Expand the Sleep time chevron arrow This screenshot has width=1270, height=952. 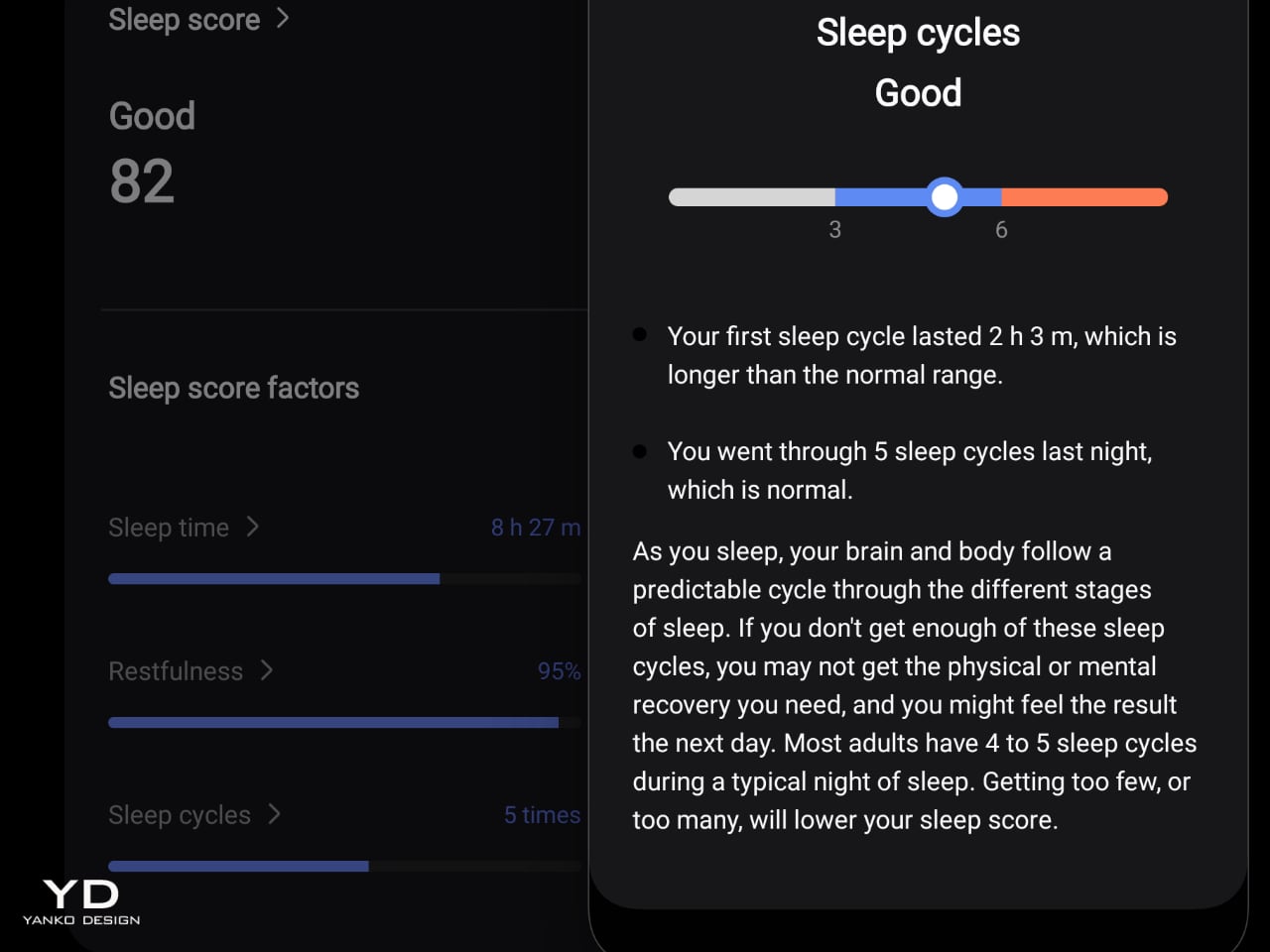(253, 527)
